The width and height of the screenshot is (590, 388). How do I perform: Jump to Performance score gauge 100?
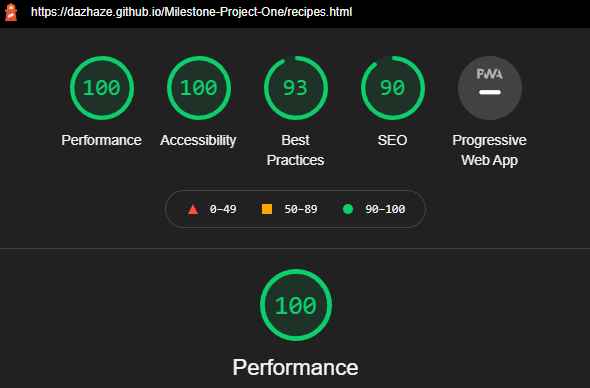coord(102,88)
